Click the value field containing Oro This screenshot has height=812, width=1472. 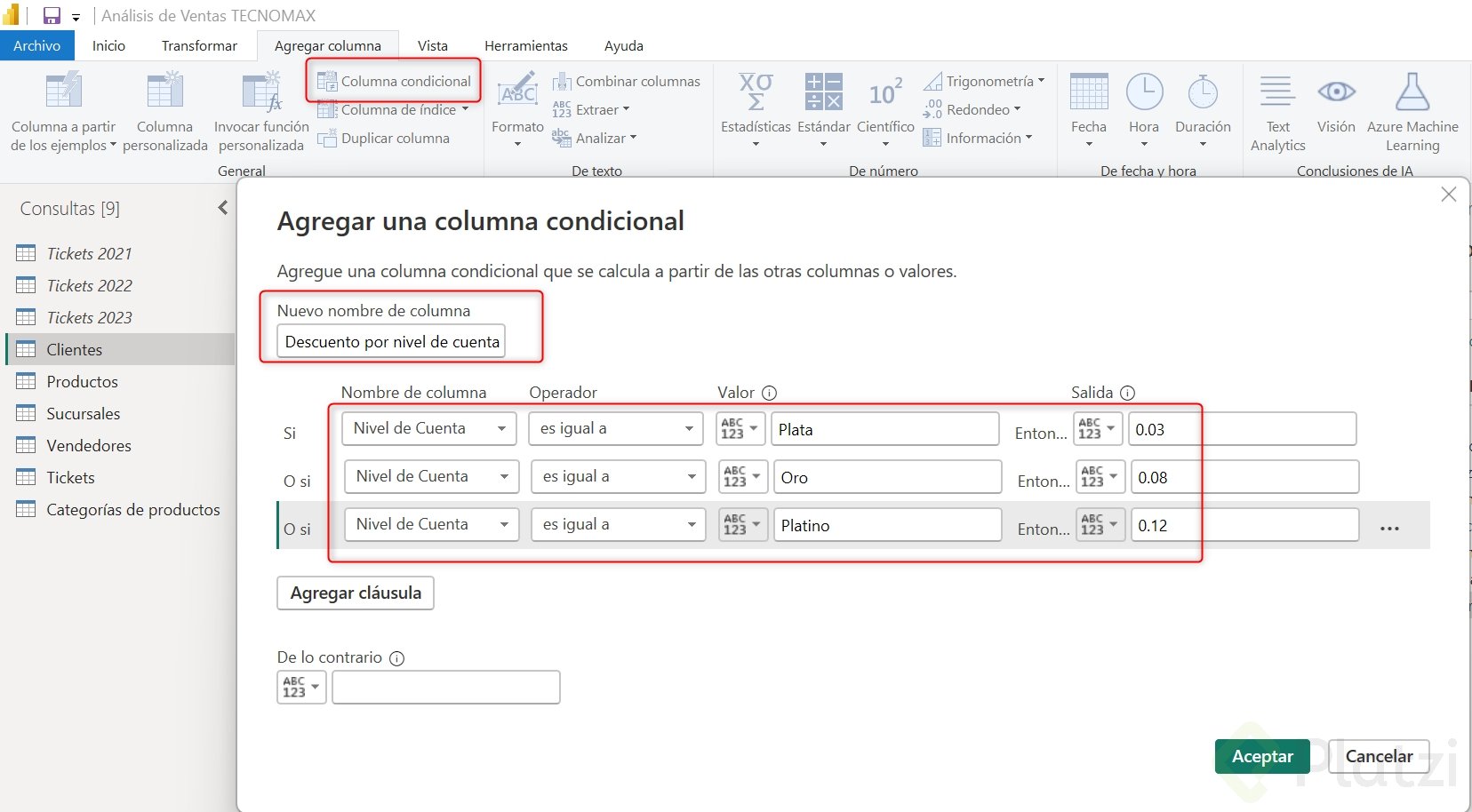coord(888,476)
